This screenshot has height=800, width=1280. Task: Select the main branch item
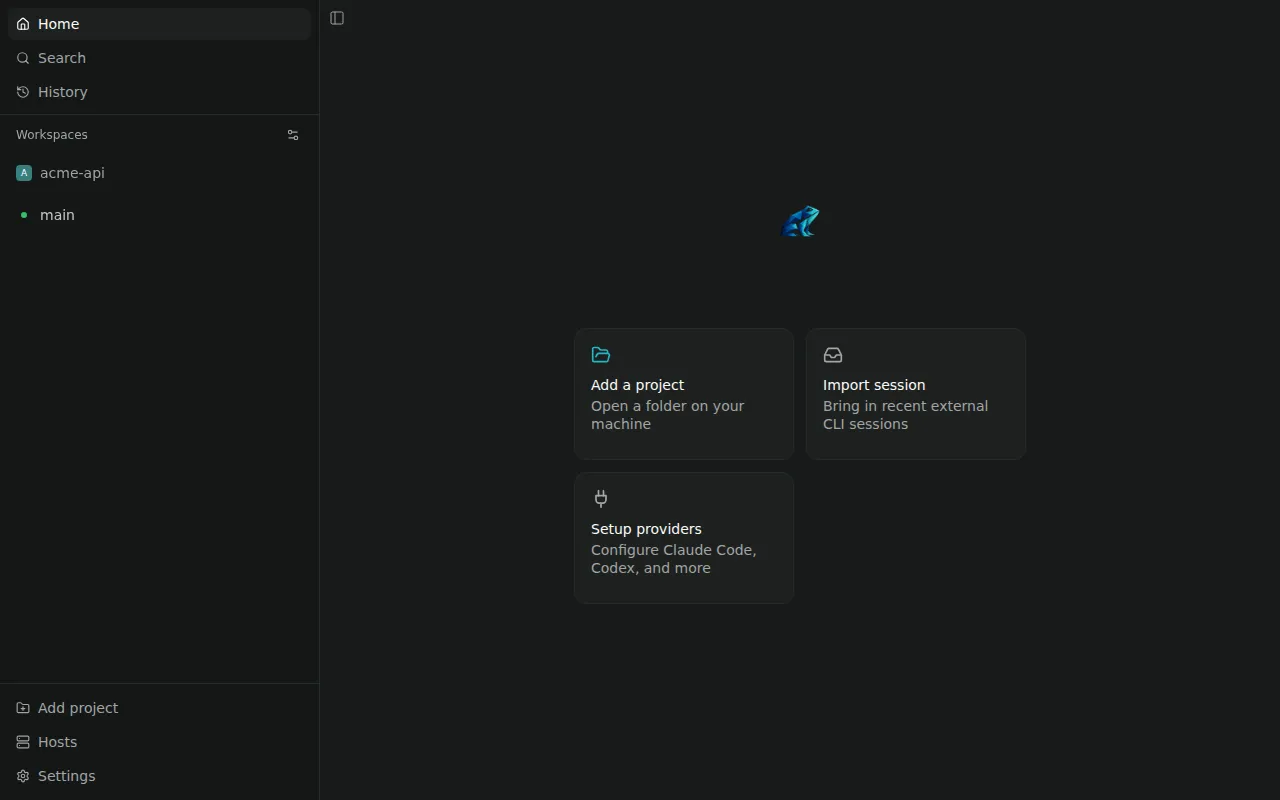click(x=160, y=215)
